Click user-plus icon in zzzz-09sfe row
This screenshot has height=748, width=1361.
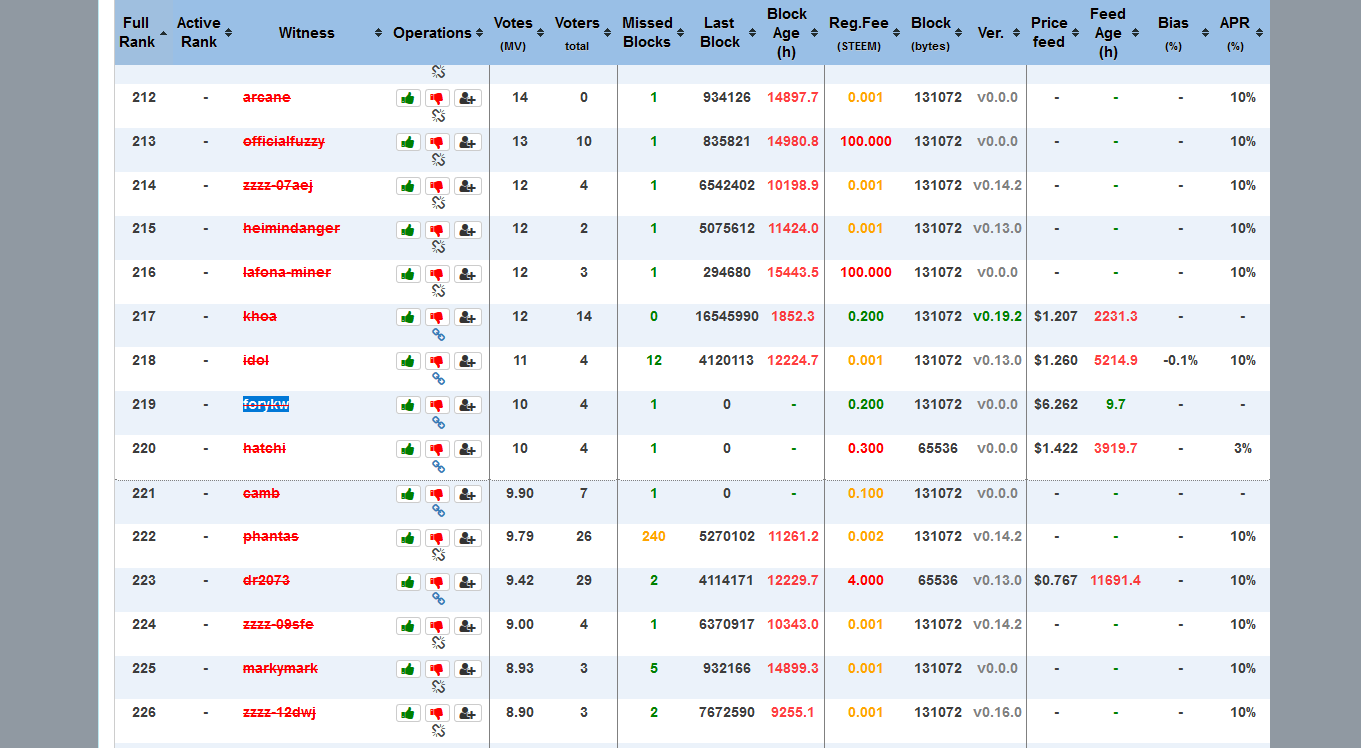(468, 626)
